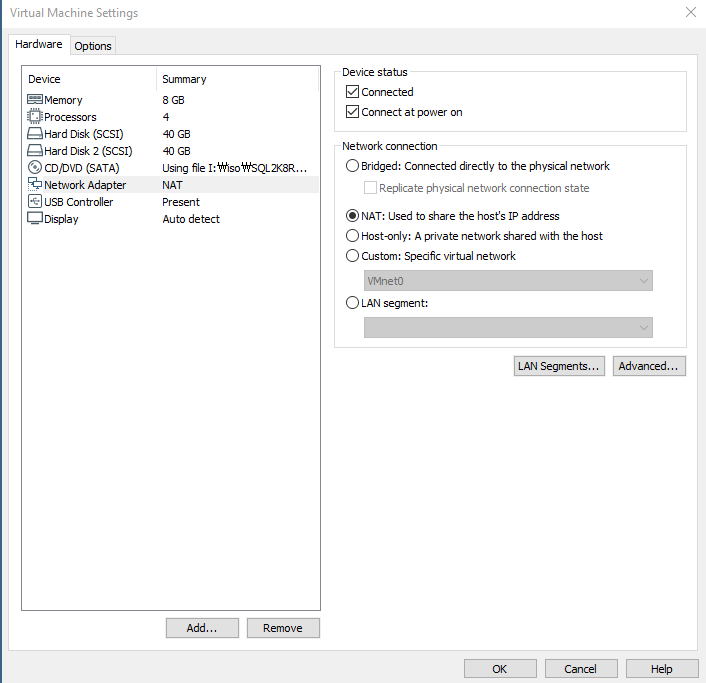
Task: Open the VMnet0 virtual network dropdown
Action: coord(508,280)
